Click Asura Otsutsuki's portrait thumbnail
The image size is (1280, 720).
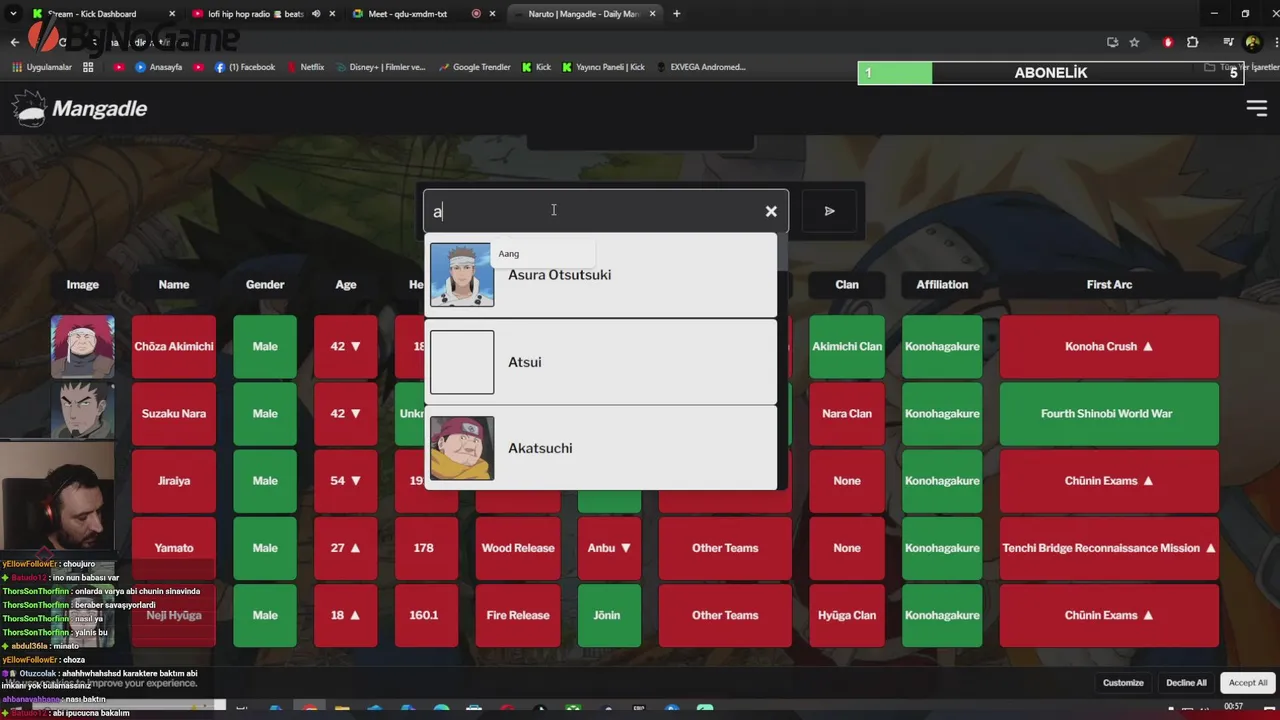click(462, 275)
